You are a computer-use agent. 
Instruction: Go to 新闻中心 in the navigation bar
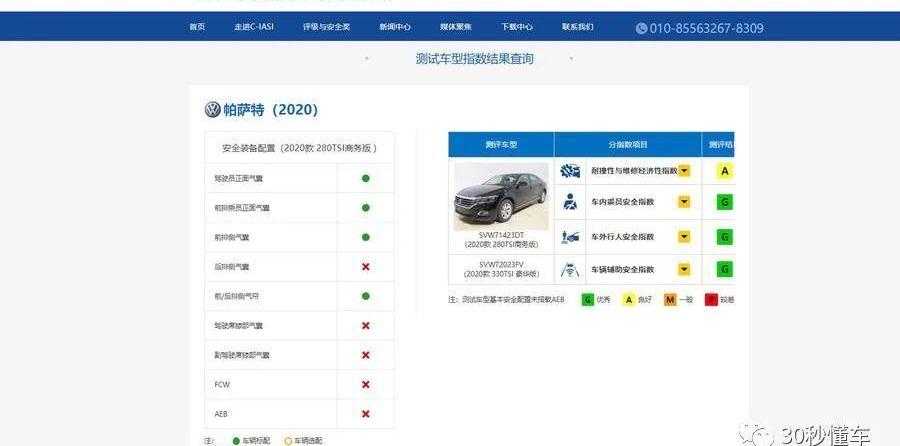coord(395,27)
